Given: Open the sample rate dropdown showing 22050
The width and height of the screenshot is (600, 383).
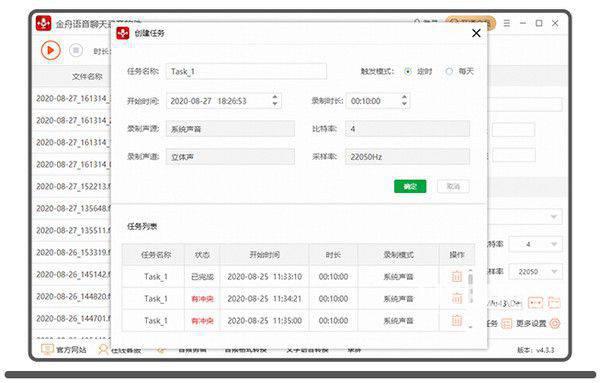Looking at the screenshot, I should (x=536, y=272).
